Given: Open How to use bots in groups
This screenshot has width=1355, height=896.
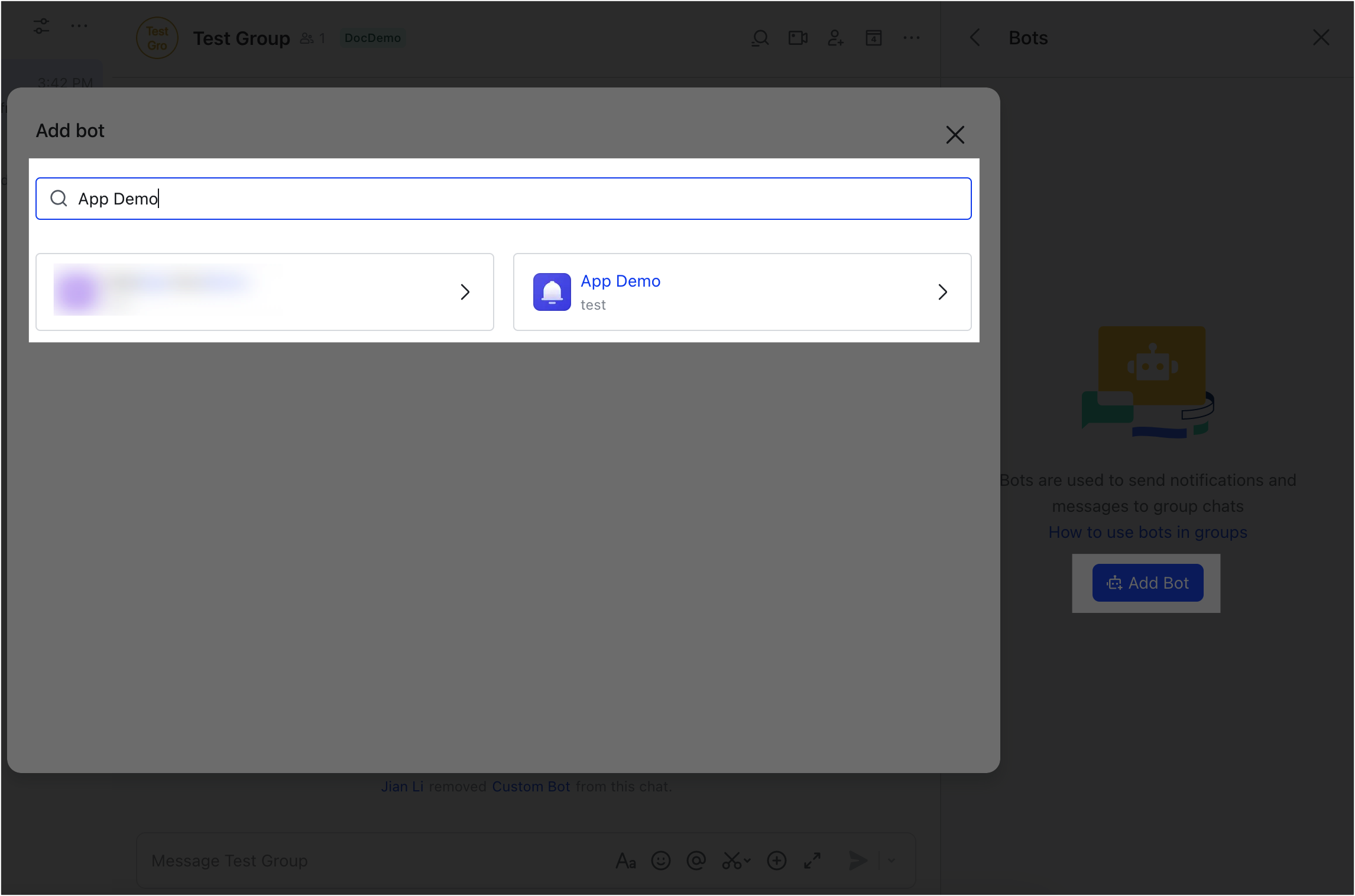Looking at the screenshot, I should tap(1147, 532).
